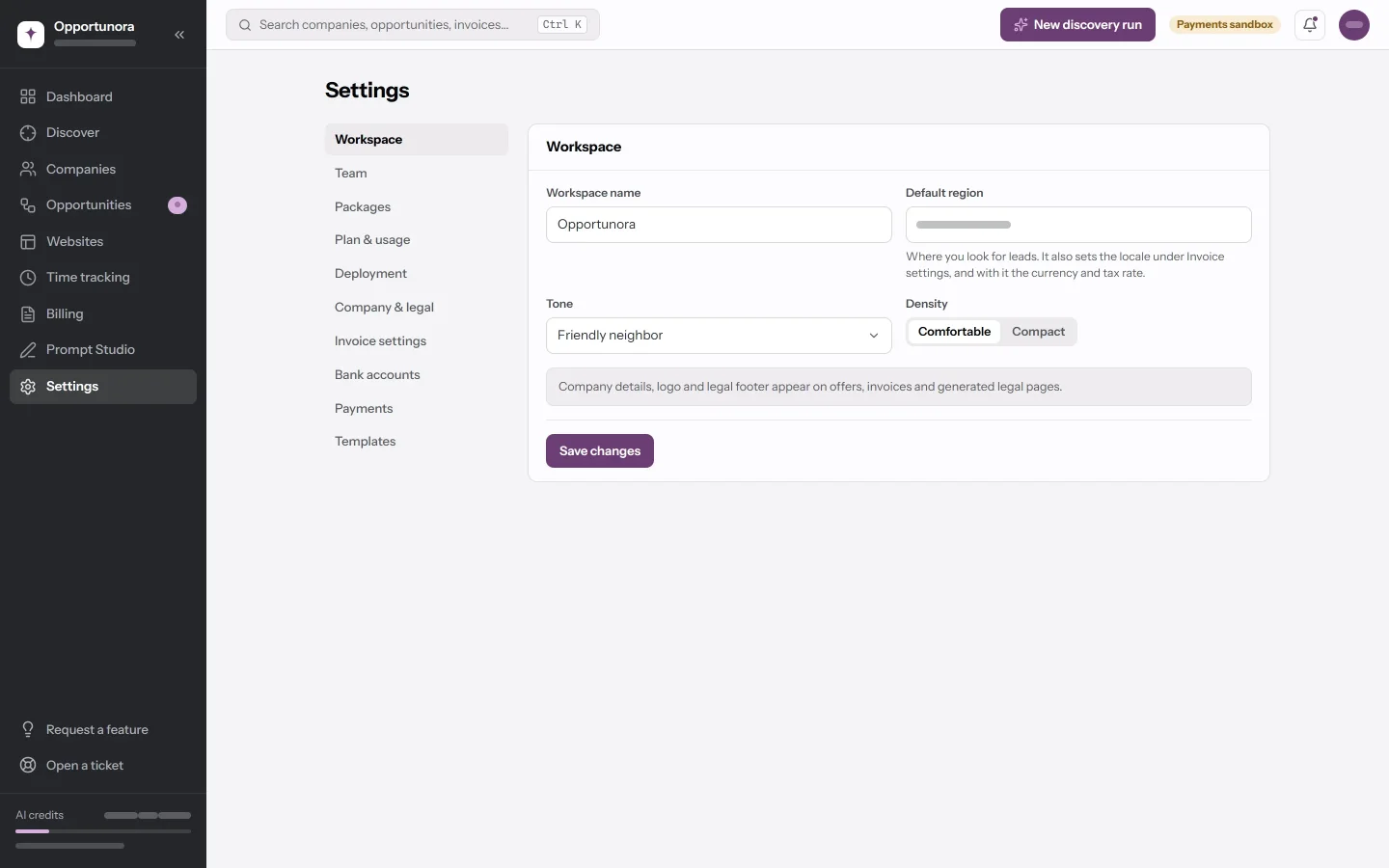Open the Payments settings tab
This screenshot has height=868, width=1389.
click(417, 409)
